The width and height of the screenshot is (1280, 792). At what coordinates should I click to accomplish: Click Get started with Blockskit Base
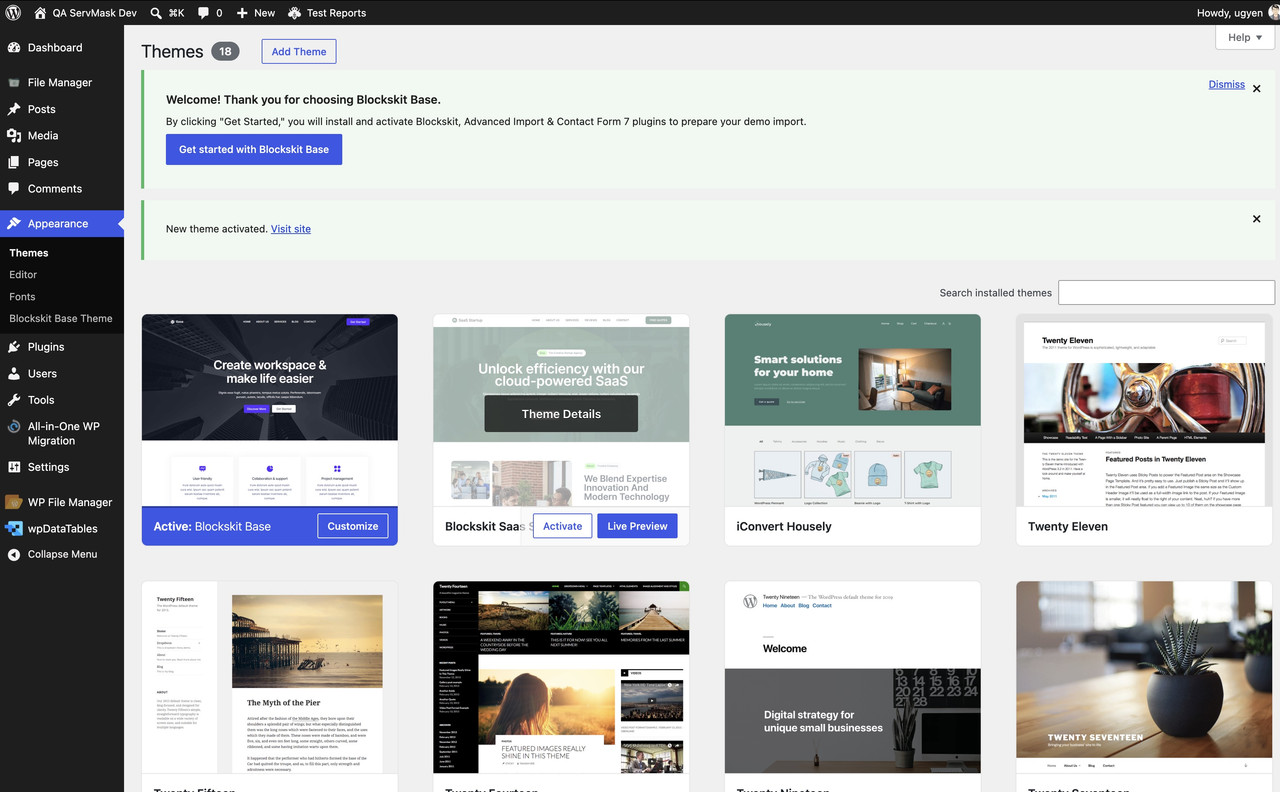pos(254,150)
